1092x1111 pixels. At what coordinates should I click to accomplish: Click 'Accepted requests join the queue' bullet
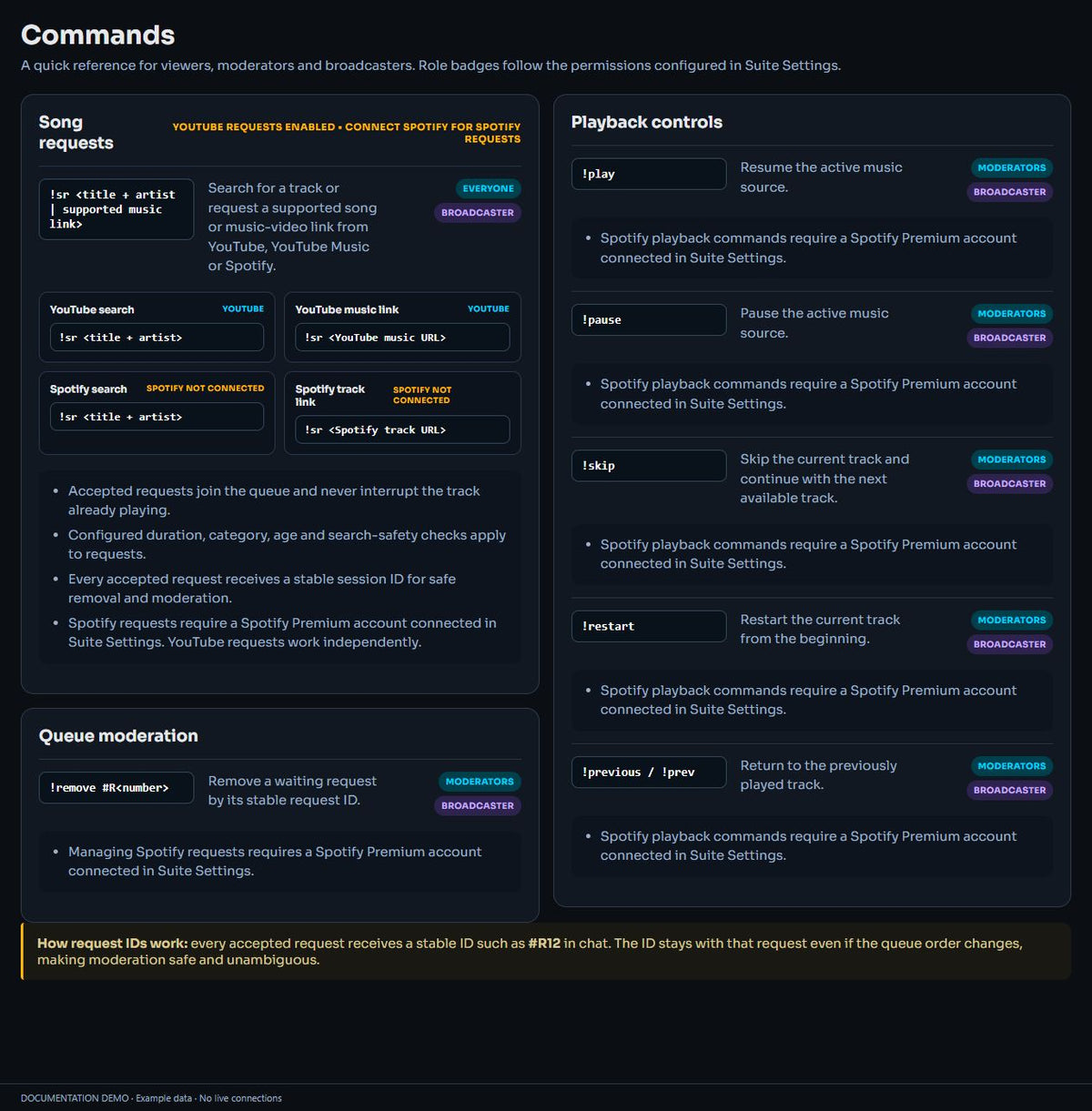(274, 500)
